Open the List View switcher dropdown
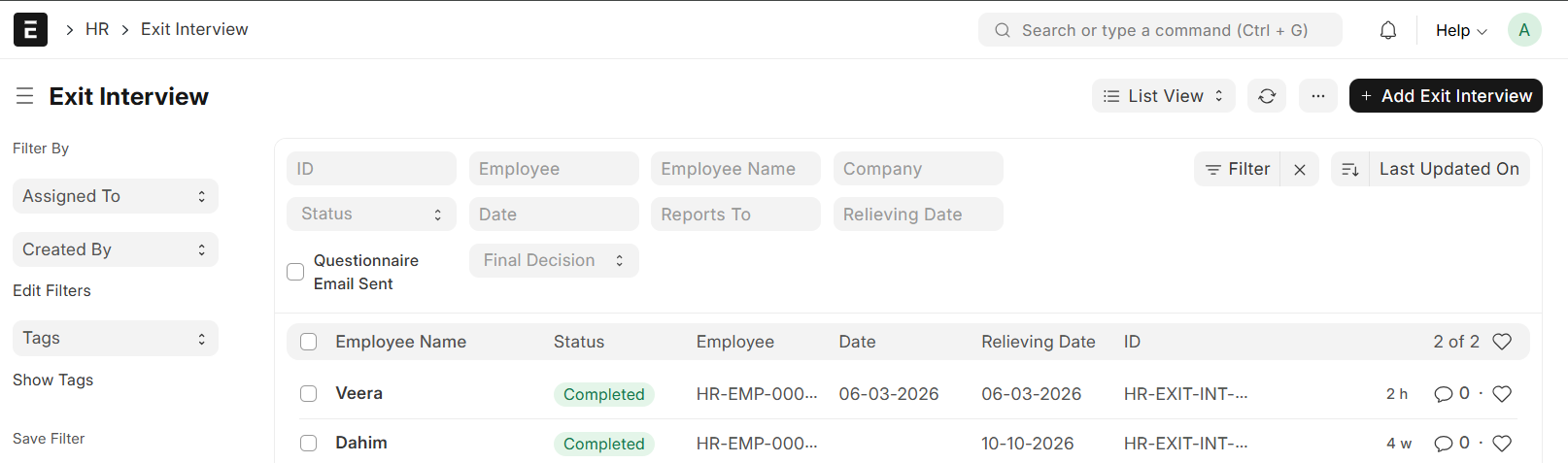 pos(1163,96)
